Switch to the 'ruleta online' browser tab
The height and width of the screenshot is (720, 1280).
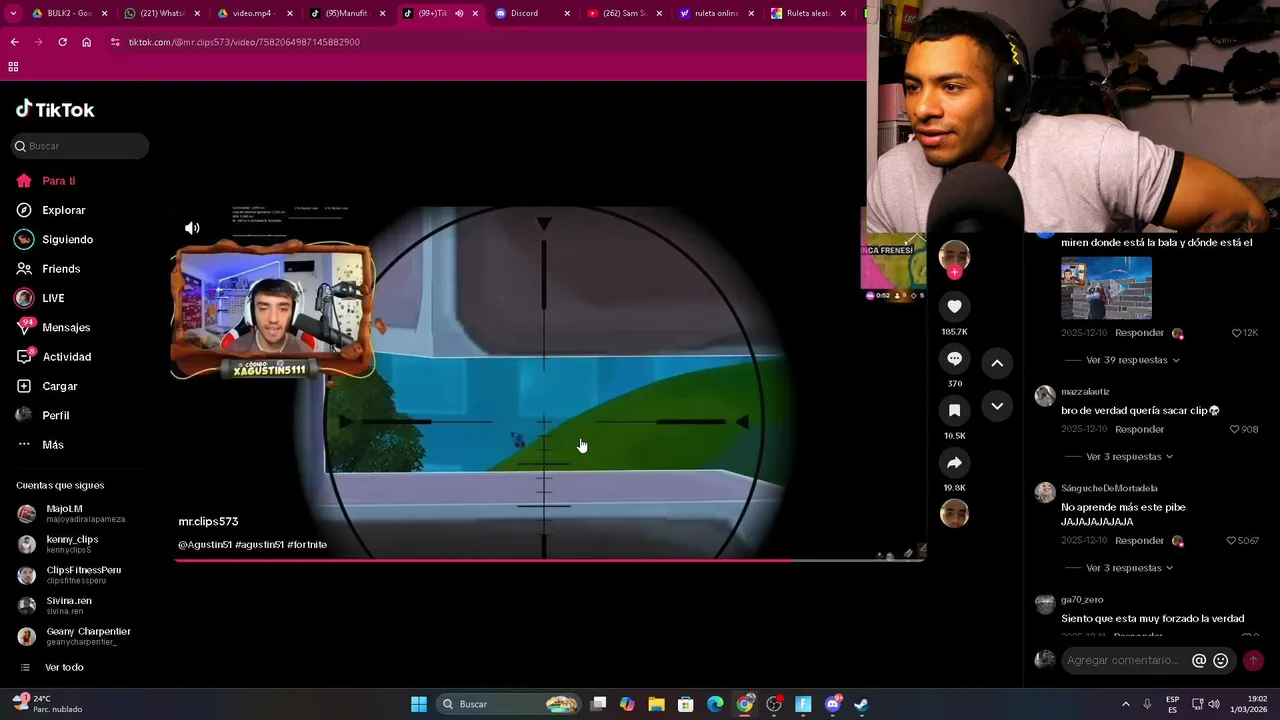coord(717,13)
